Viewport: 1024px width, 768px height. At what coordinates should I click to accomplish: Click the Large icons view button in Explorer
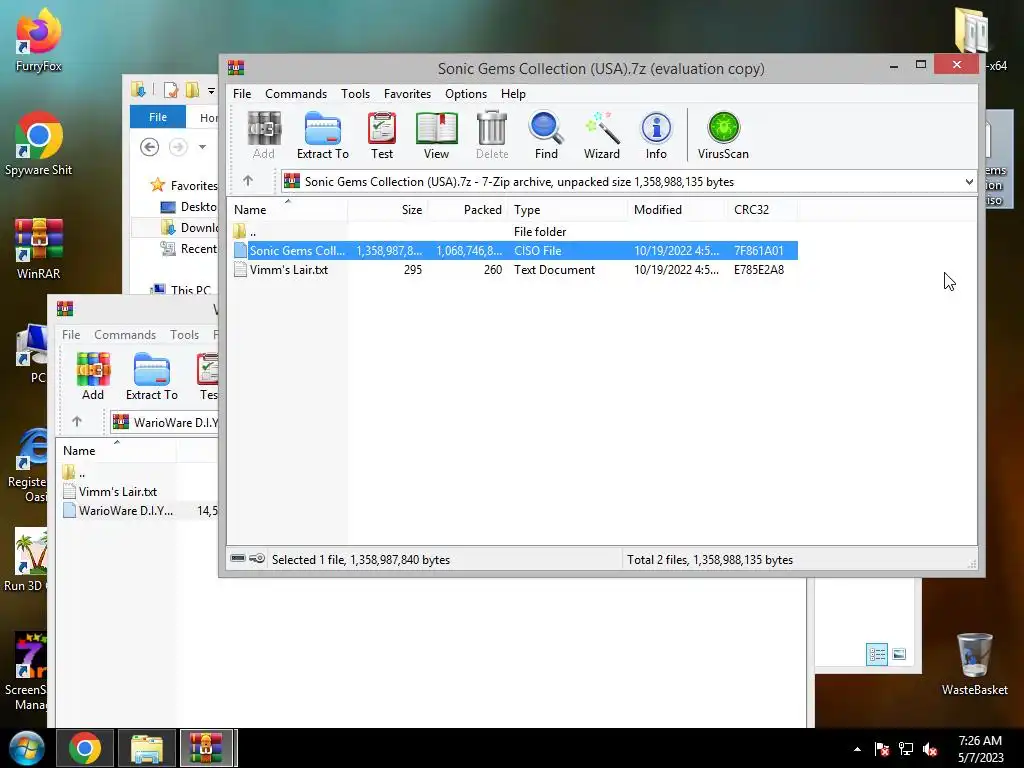[x=899, y=654]
